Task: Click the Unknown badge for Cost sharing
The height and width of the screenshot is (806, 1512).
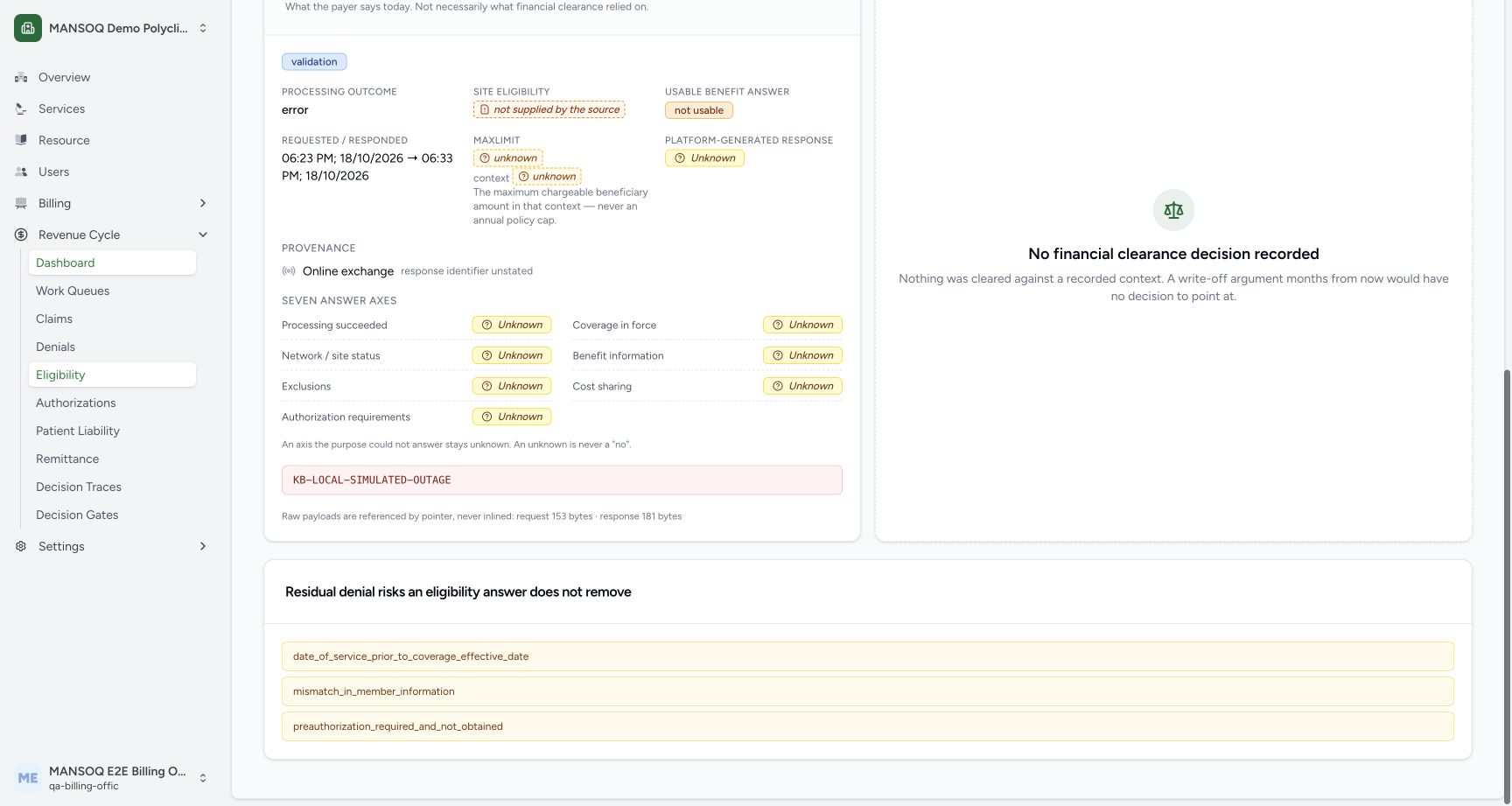Action: [x=802, y=386]
